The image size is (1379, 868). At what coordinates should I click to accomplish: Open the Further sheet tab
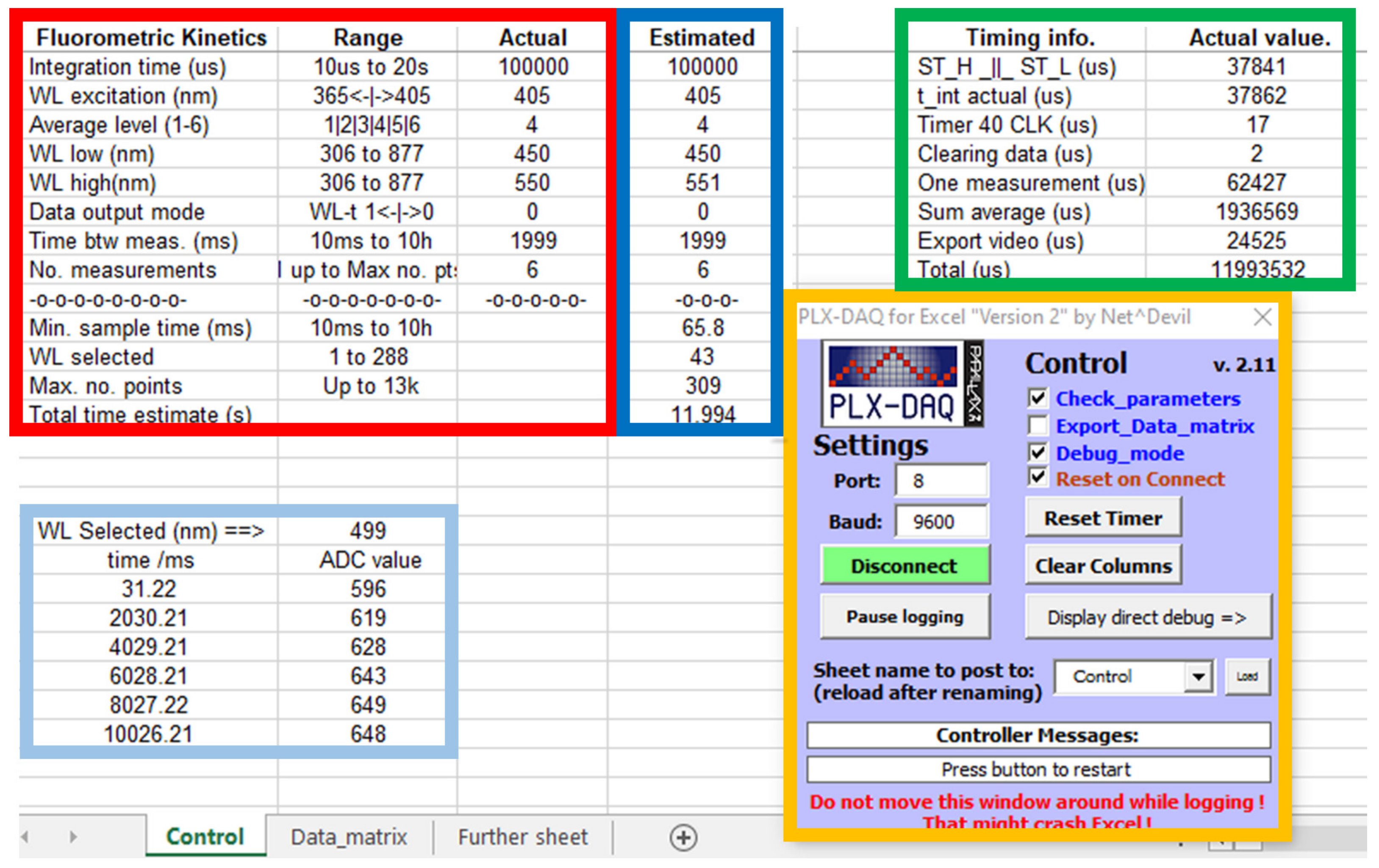[x=522, y=837]
